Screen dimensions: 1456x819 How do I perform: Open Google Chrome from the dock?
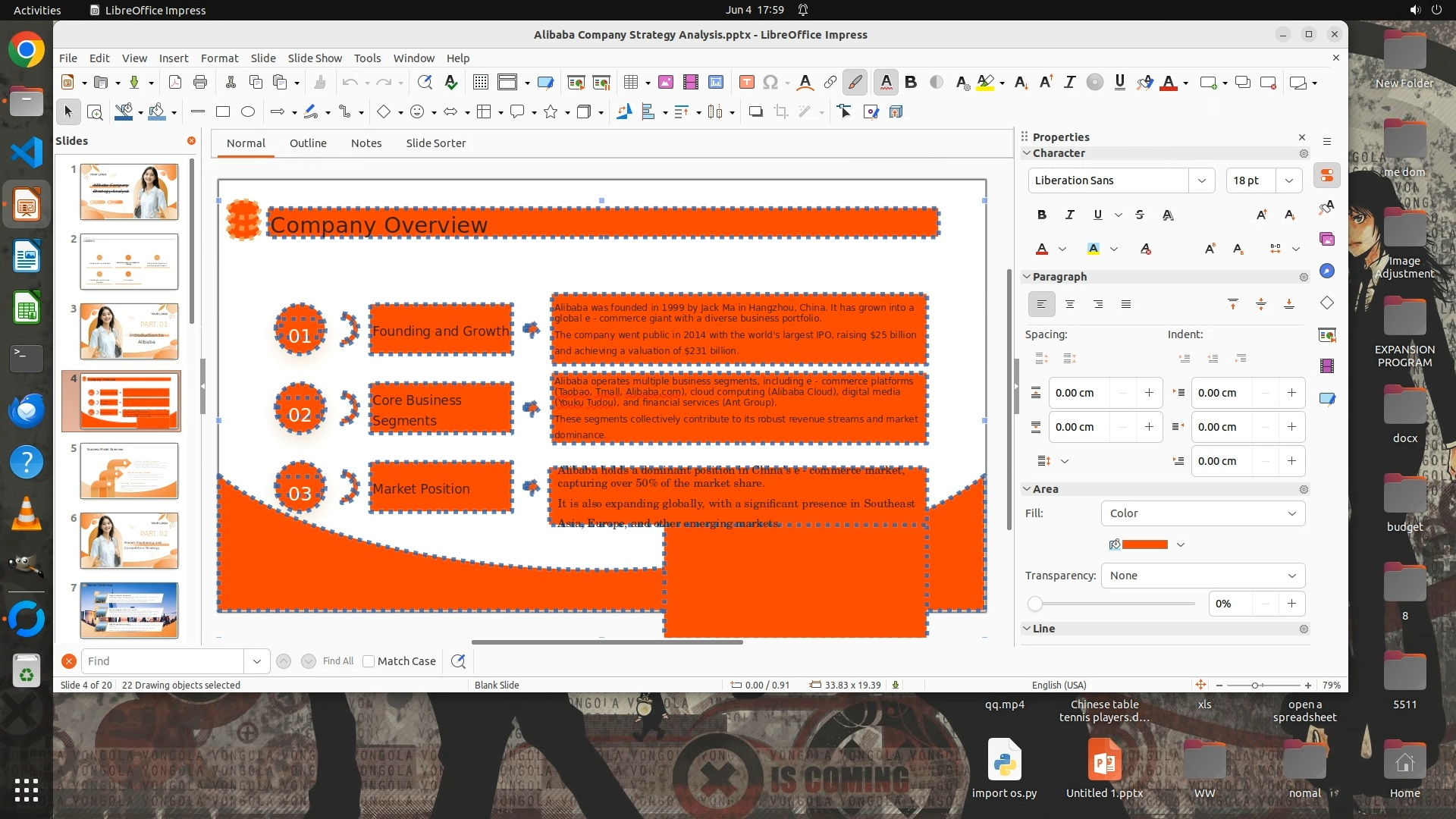[27, 50]
